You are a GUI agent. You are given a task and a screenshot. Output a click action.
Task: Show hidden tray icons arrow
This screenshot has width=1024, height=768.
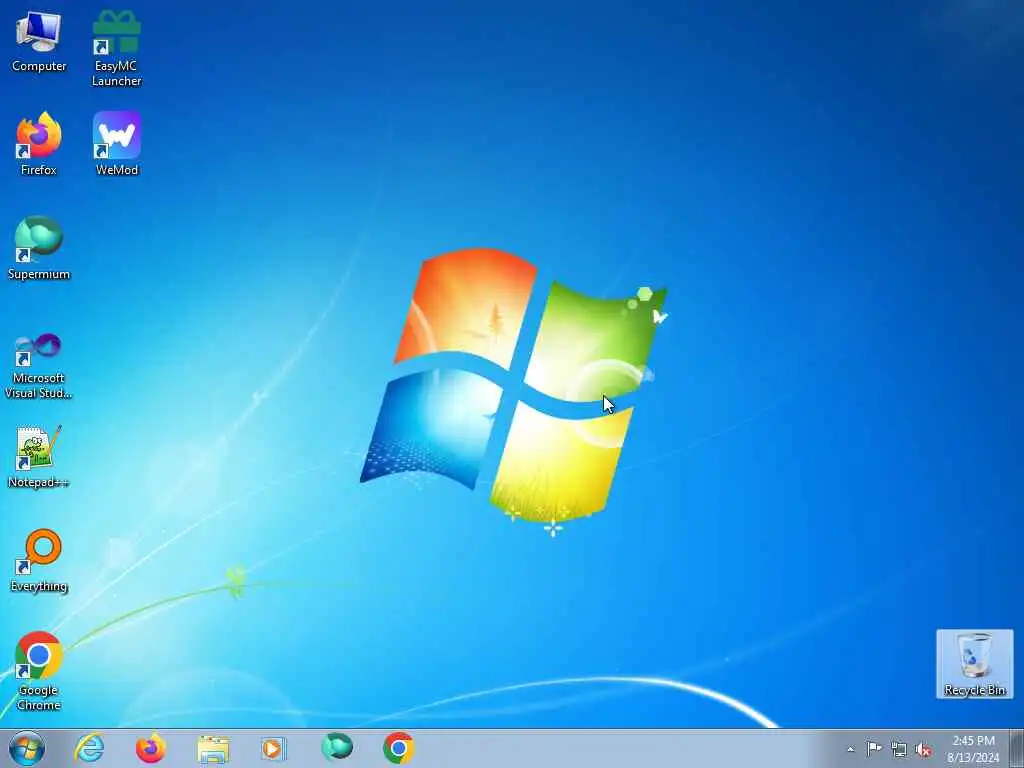click(850, 749)
